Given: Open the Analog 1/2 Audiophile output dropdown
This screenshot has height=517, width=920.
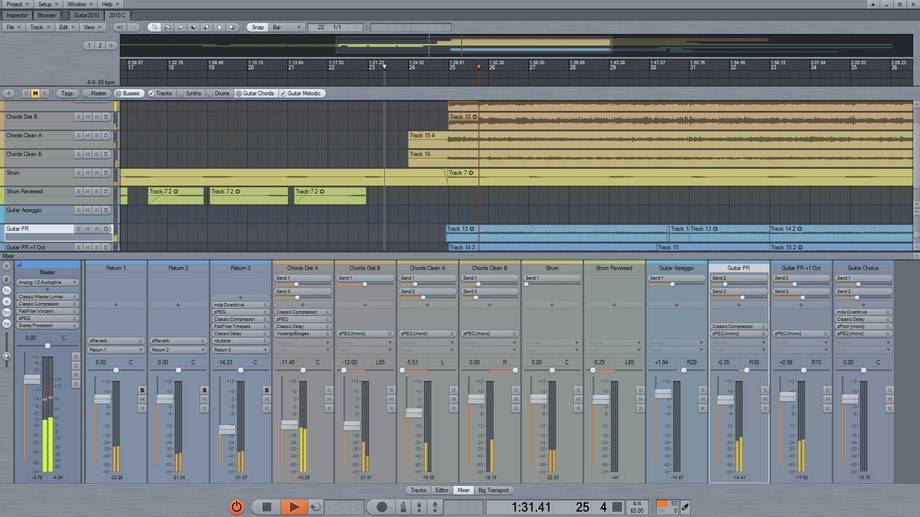Looking at the screenshot, I should [x=46, y=282].
